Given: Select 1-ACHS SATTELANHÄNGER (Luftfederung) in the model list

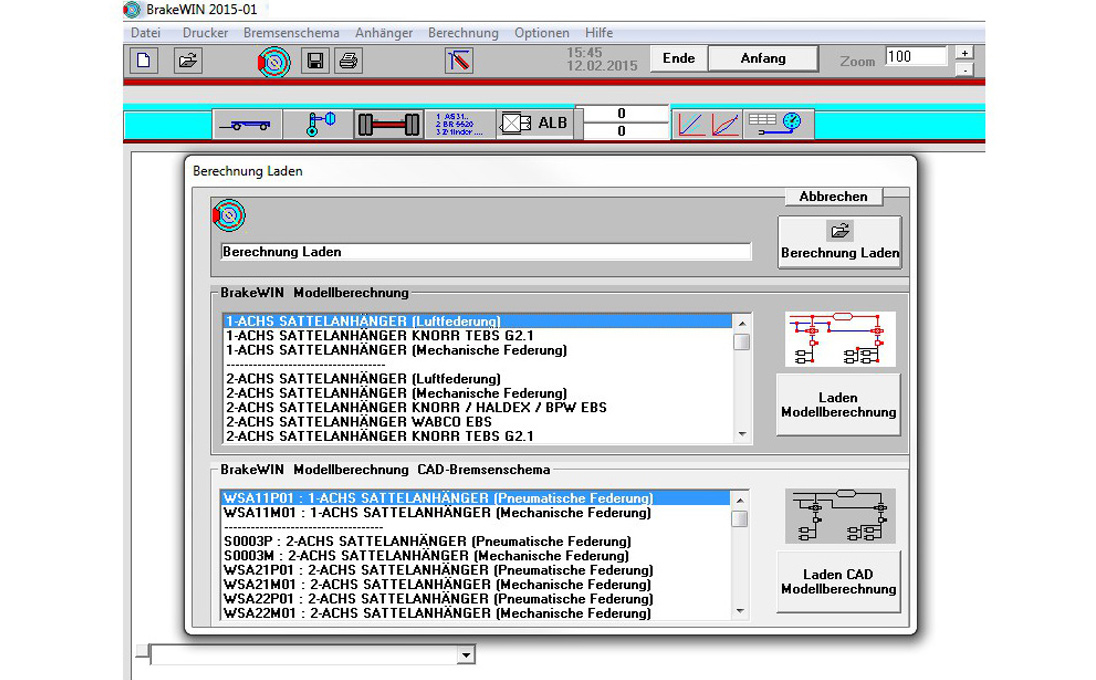Looking at the screenshot, I should [477, 321].
